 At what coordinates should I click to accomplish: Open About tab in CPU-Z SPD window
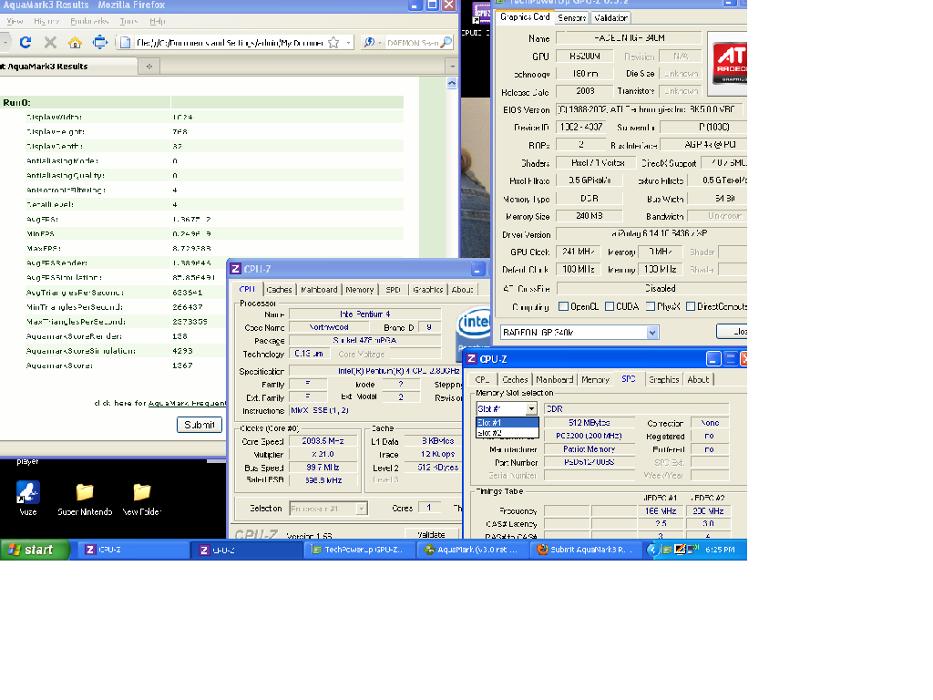point(698,379)
